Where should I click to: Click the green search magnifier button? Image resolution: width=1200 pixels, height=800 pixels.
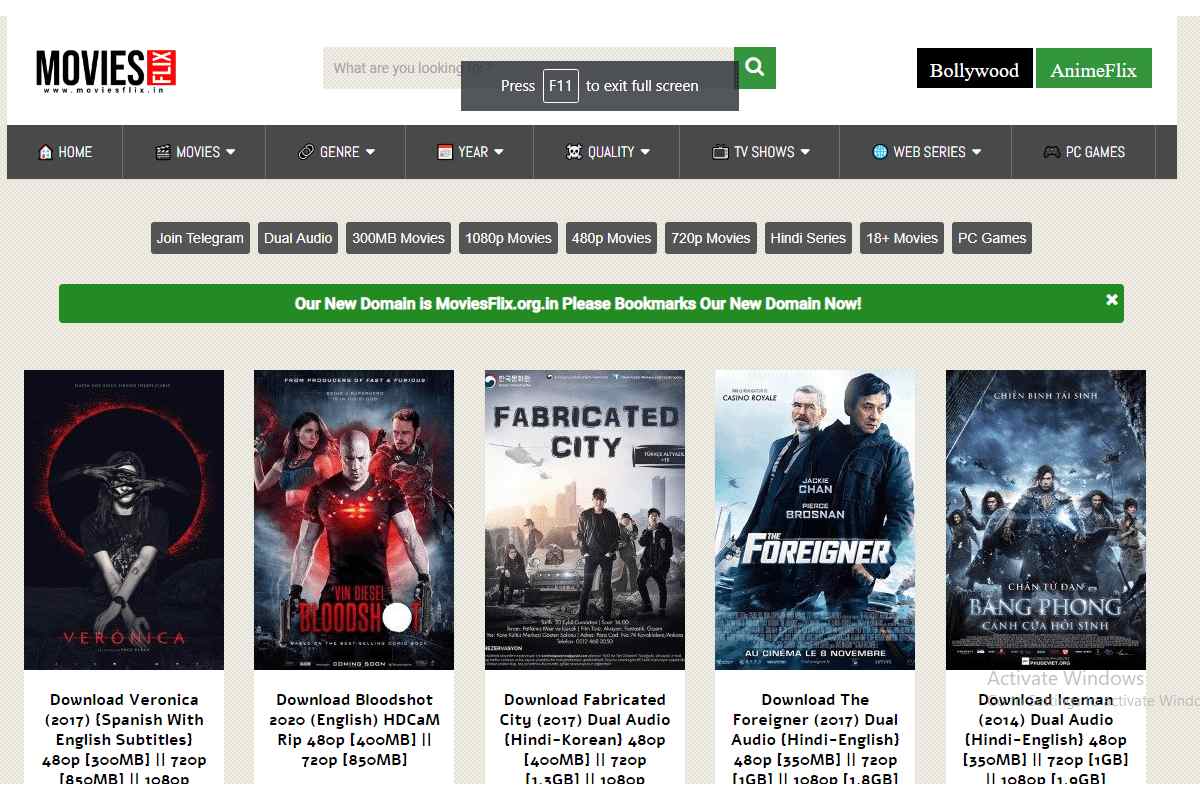[754, 67]
